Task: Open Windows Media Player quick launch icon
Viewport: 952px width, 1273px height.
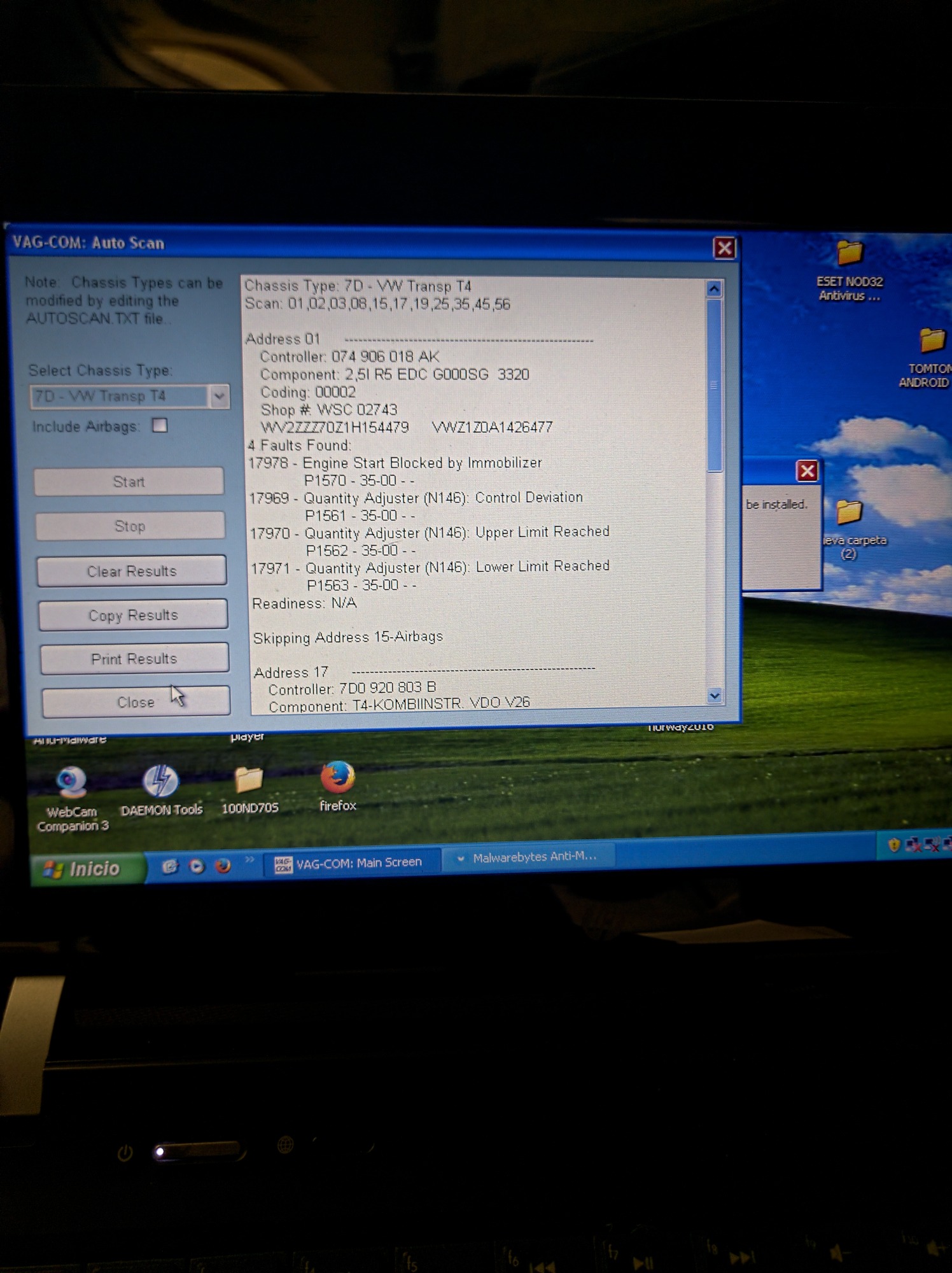Action: pos(197,866)
